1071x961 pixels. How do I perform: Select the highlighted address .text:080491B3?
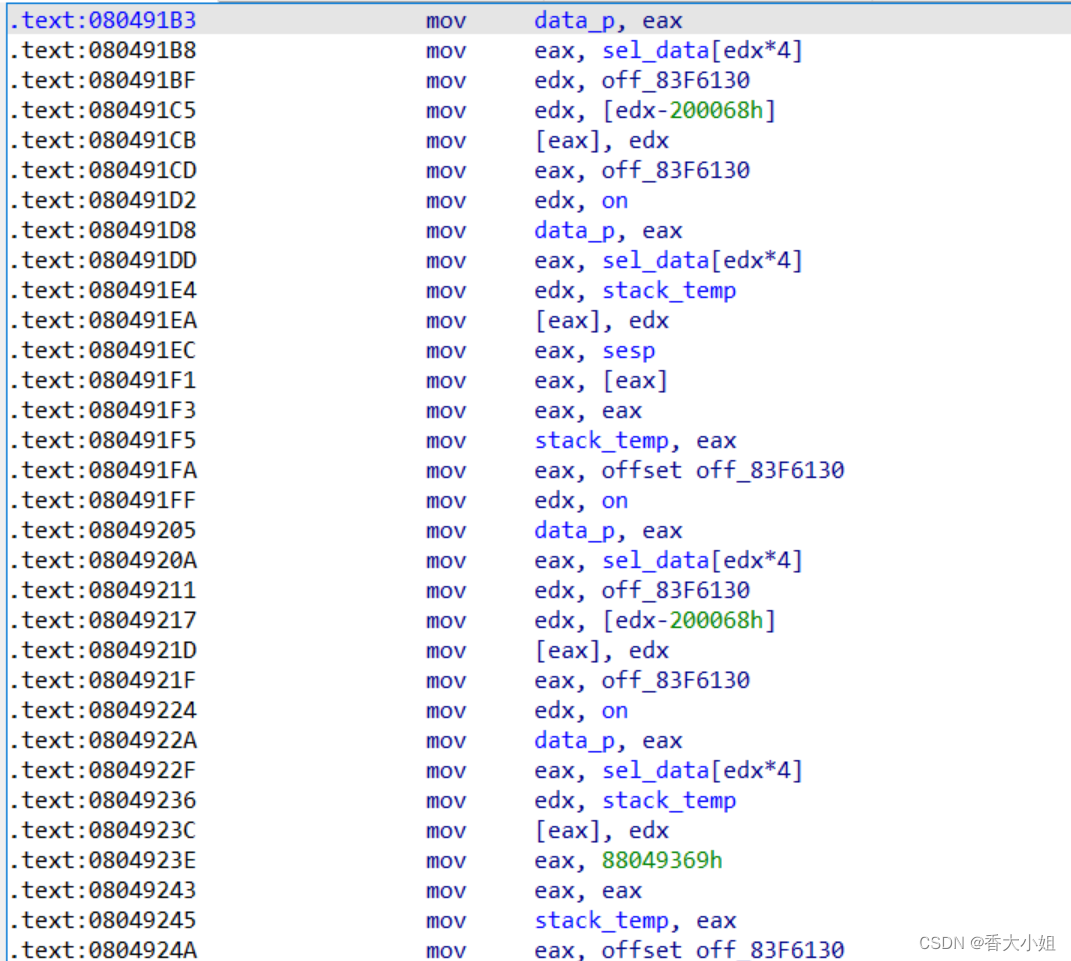coord(103,20)
